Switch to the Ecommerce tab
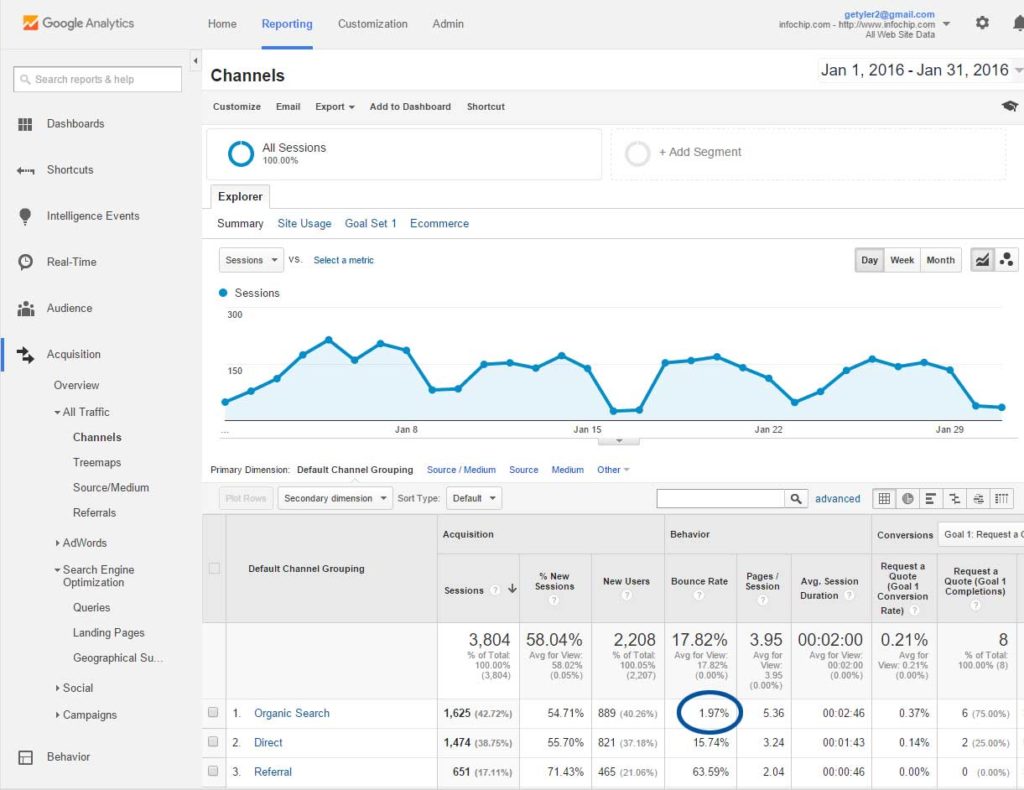 (x=439, y=223)
